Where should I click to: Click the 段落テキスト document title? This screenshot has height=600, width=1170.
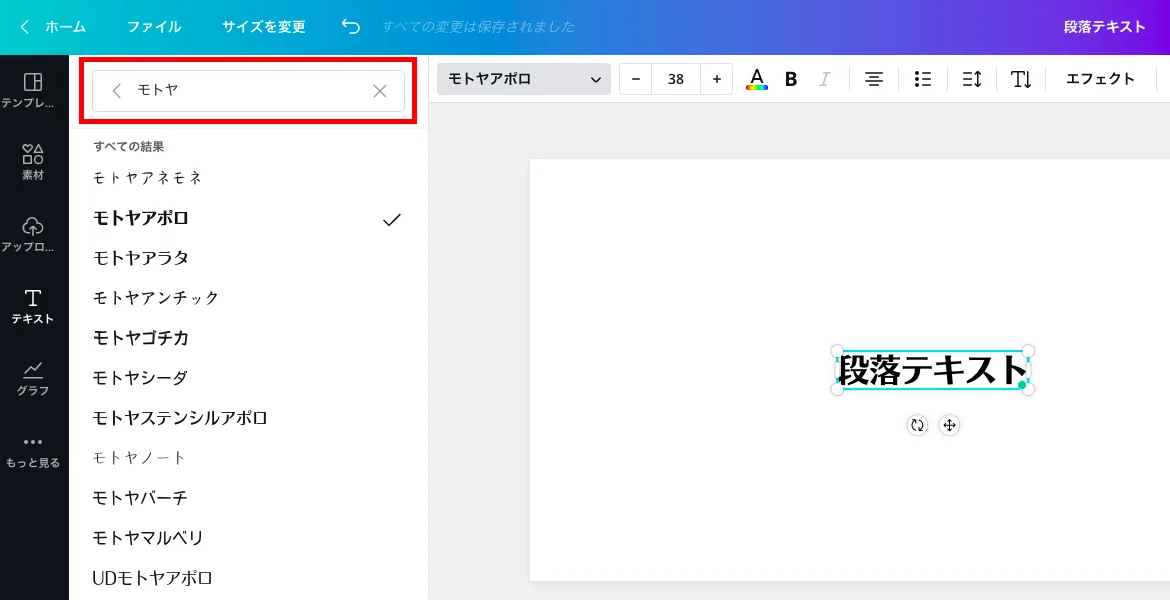[x=1104, y=27]
